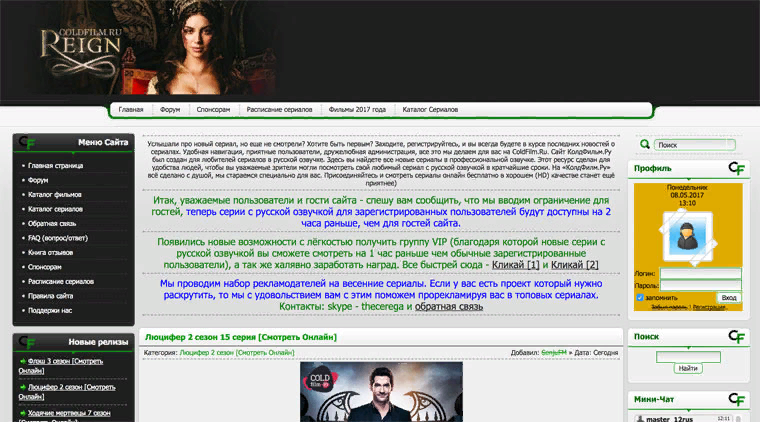Go to 'Главная страница' in the site menu

click(55, 166)
